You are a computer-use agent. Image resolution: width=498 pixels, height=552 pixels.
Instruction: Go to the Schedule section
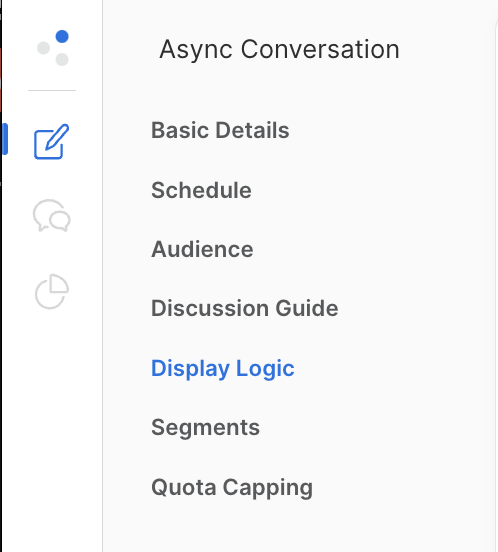coord(201,190)
